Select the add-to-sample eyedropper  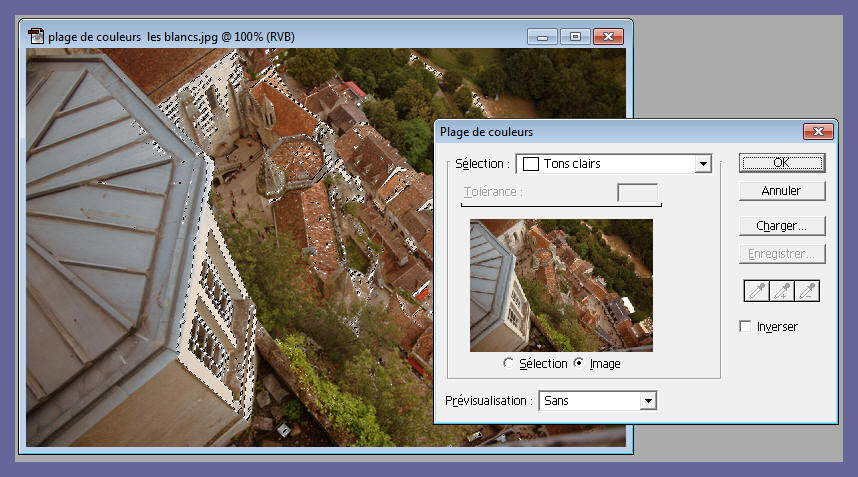(782, 291)
